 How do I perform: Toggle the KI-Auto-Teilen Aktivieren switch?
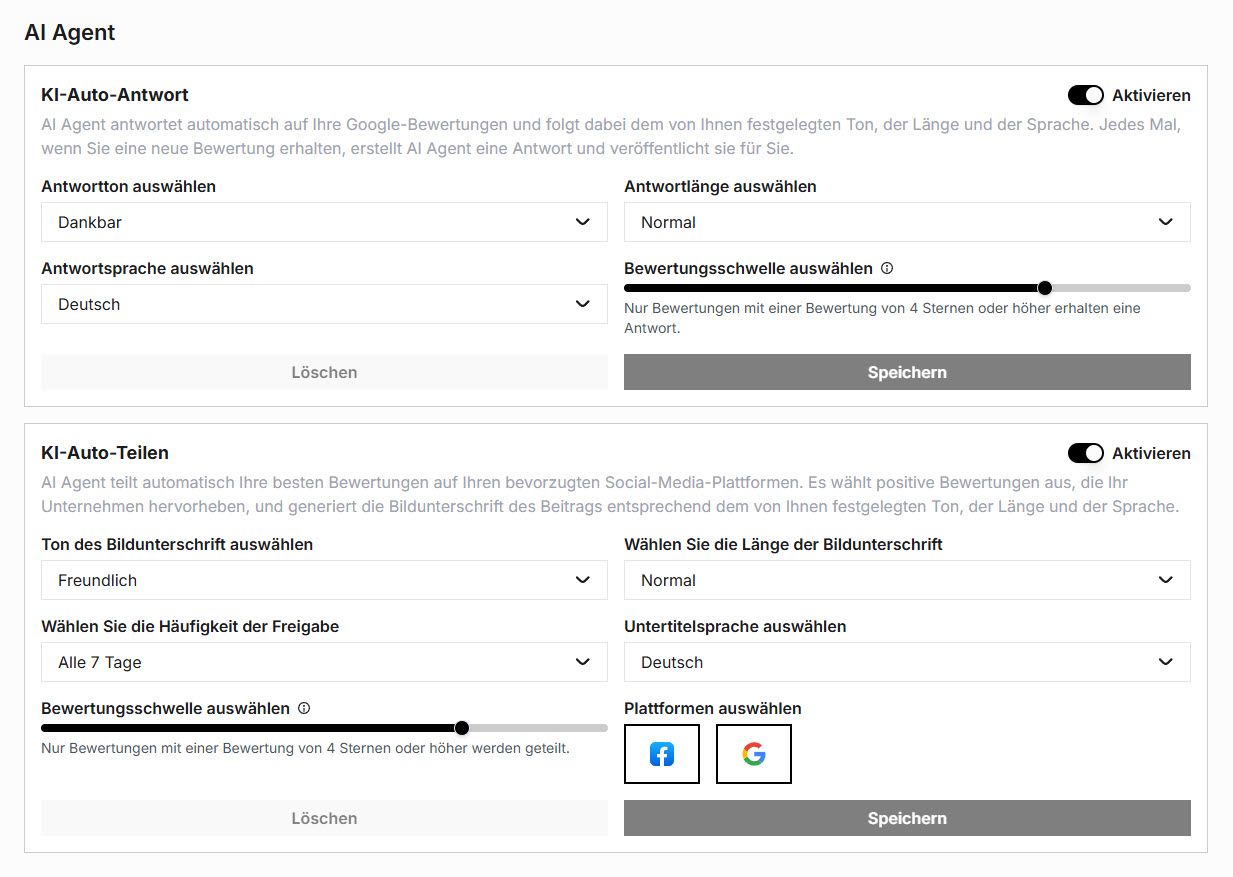(x=1085, y=453)
